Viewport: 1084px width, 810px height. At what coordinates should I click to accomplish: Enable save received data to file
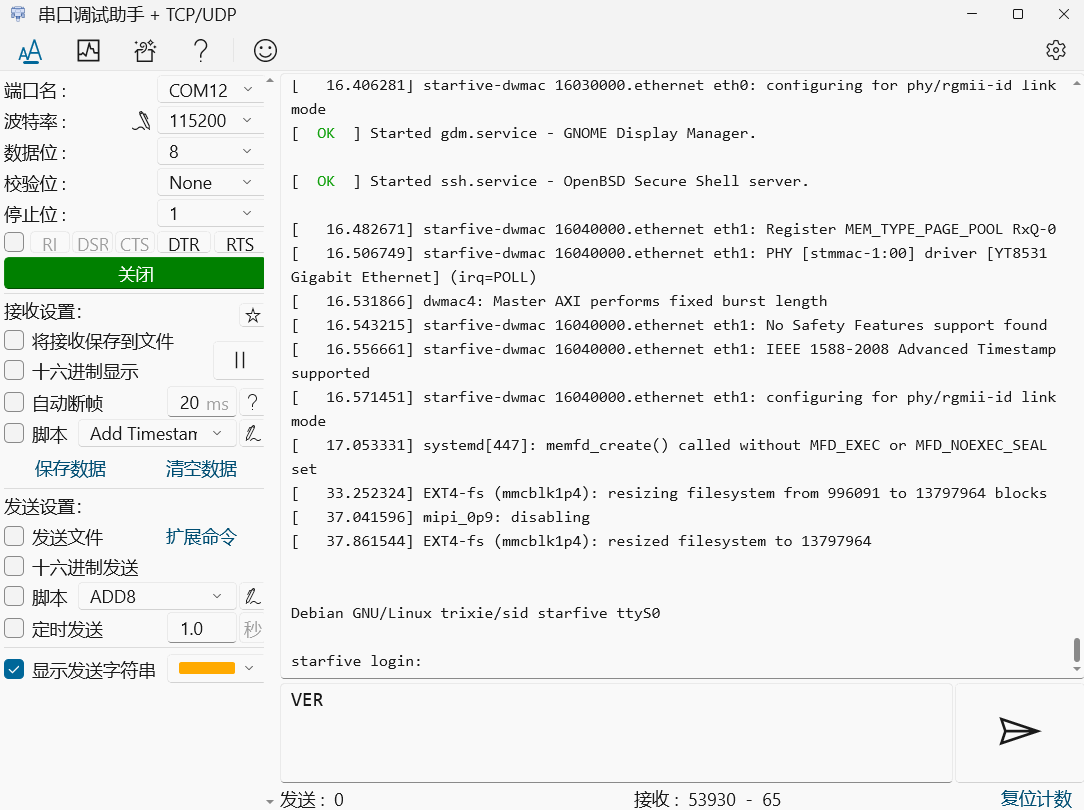pos(14,341)
